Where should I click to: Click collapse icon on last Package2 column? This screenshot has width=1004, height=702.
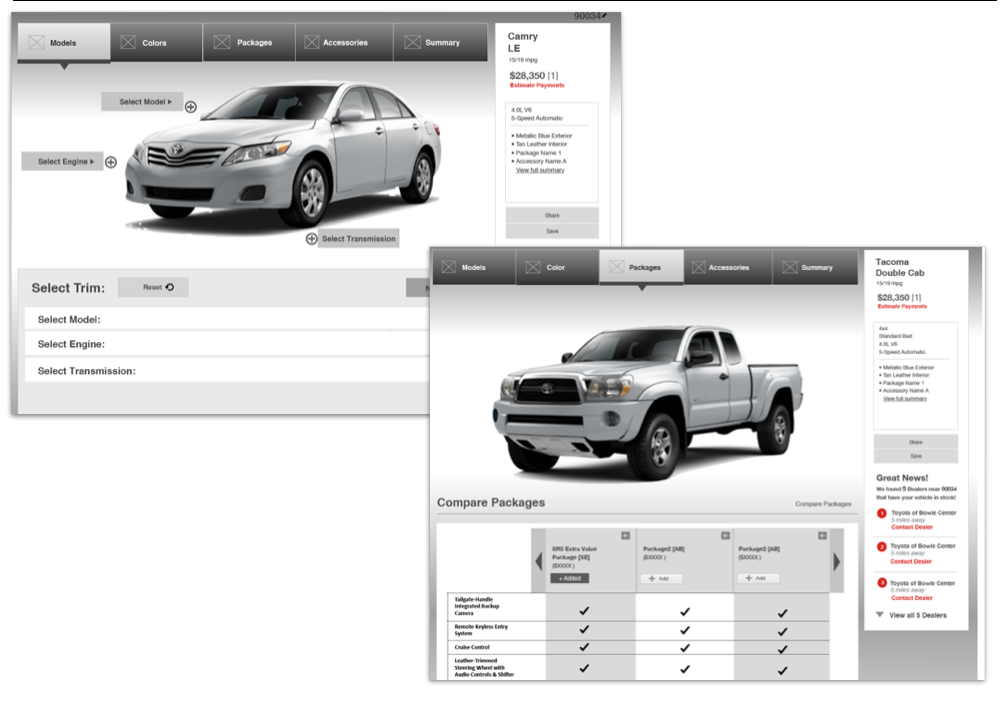coord(822,535)
